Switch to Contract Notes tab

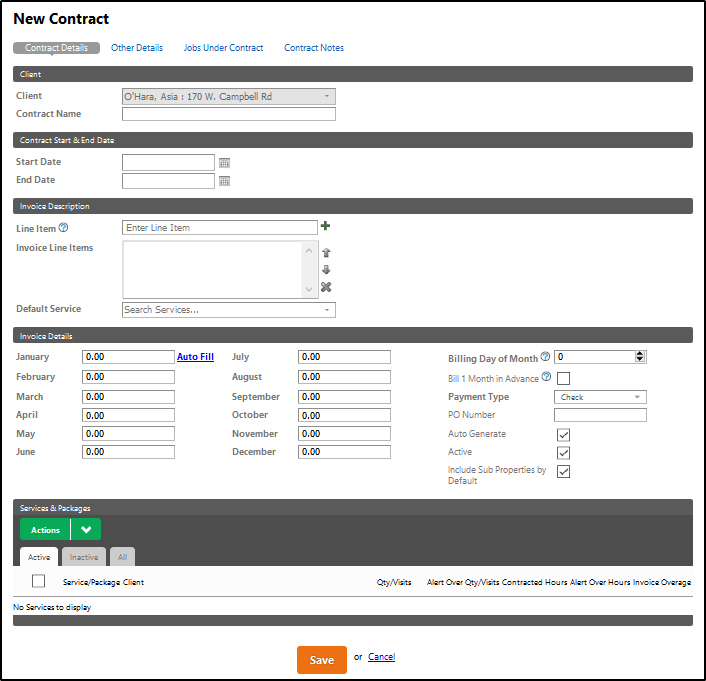314,48
